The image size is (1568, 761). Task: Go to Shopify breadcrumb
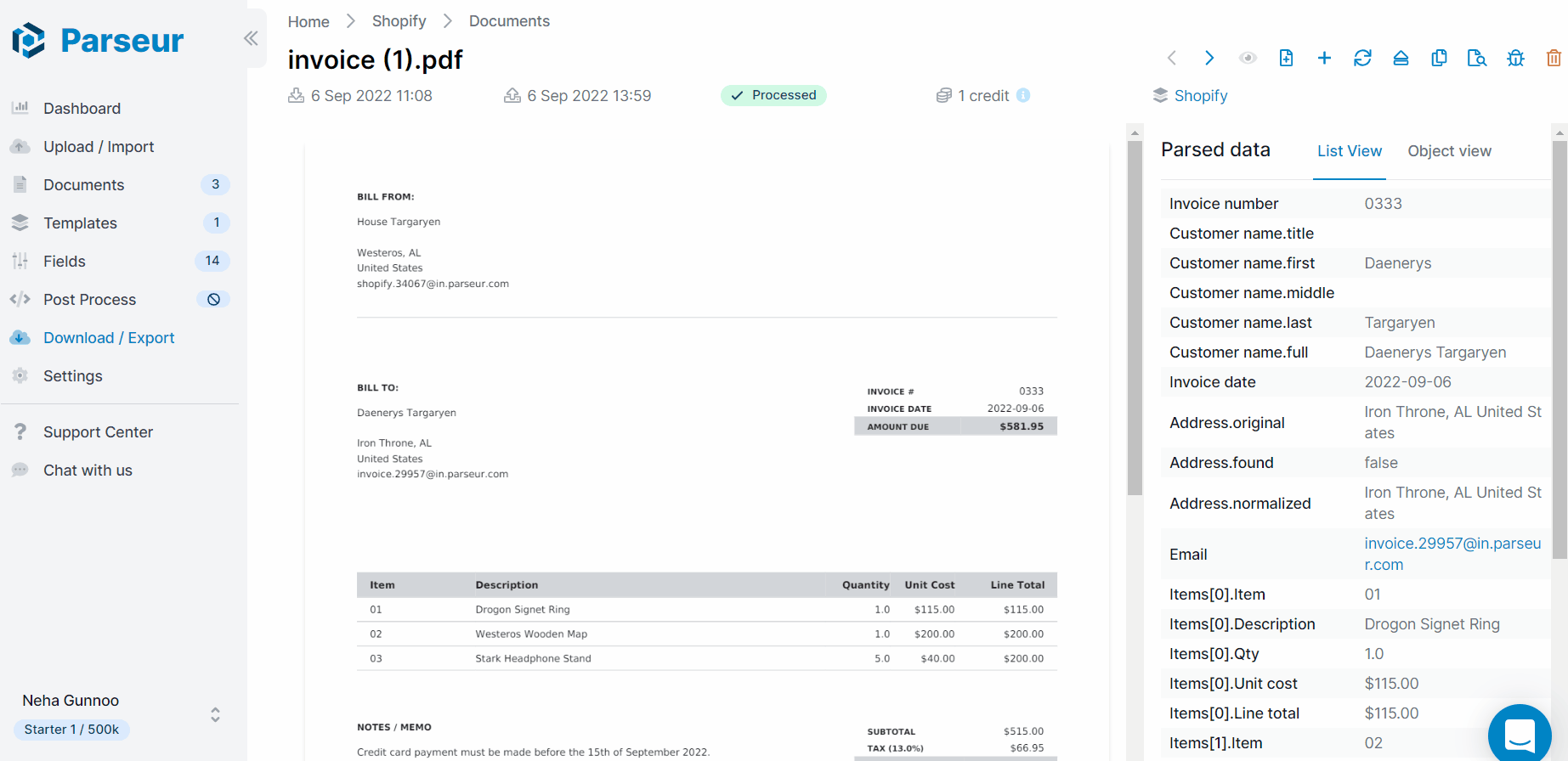[399, 21]
